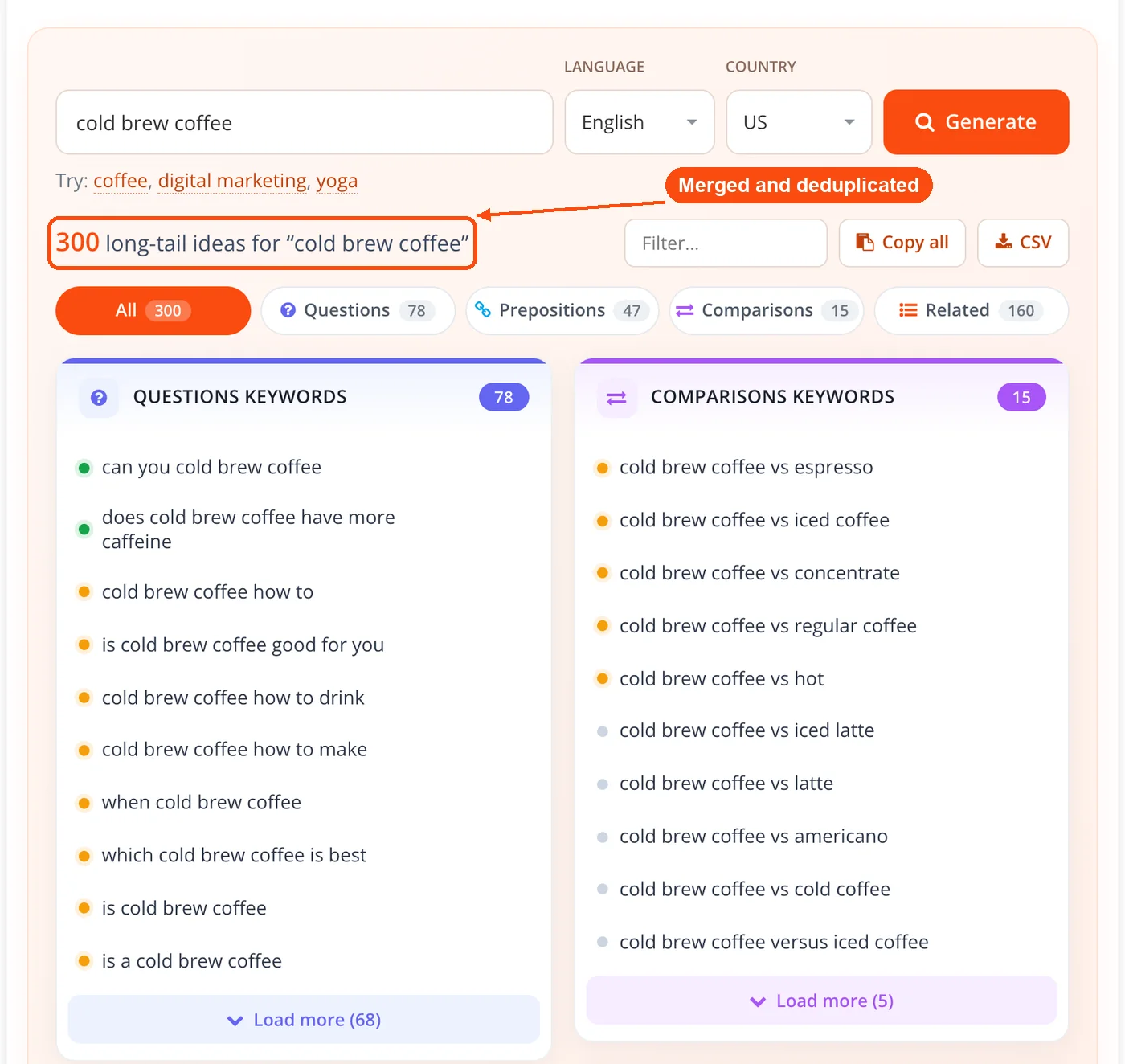Try the 'digital marketing' suggestion link
The height and width of the screenshot is (1064, 1125).
232,181
